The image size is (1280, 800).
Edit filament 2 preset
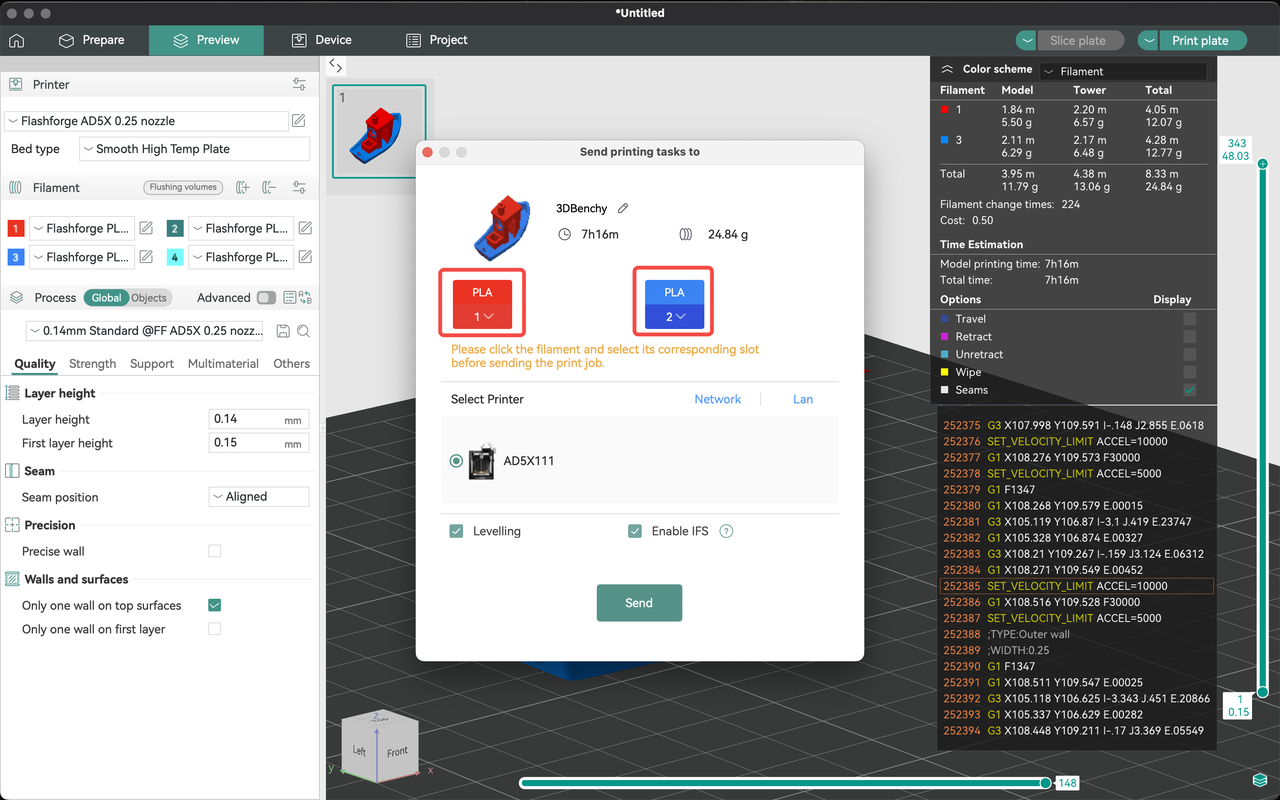pos(305,228)
